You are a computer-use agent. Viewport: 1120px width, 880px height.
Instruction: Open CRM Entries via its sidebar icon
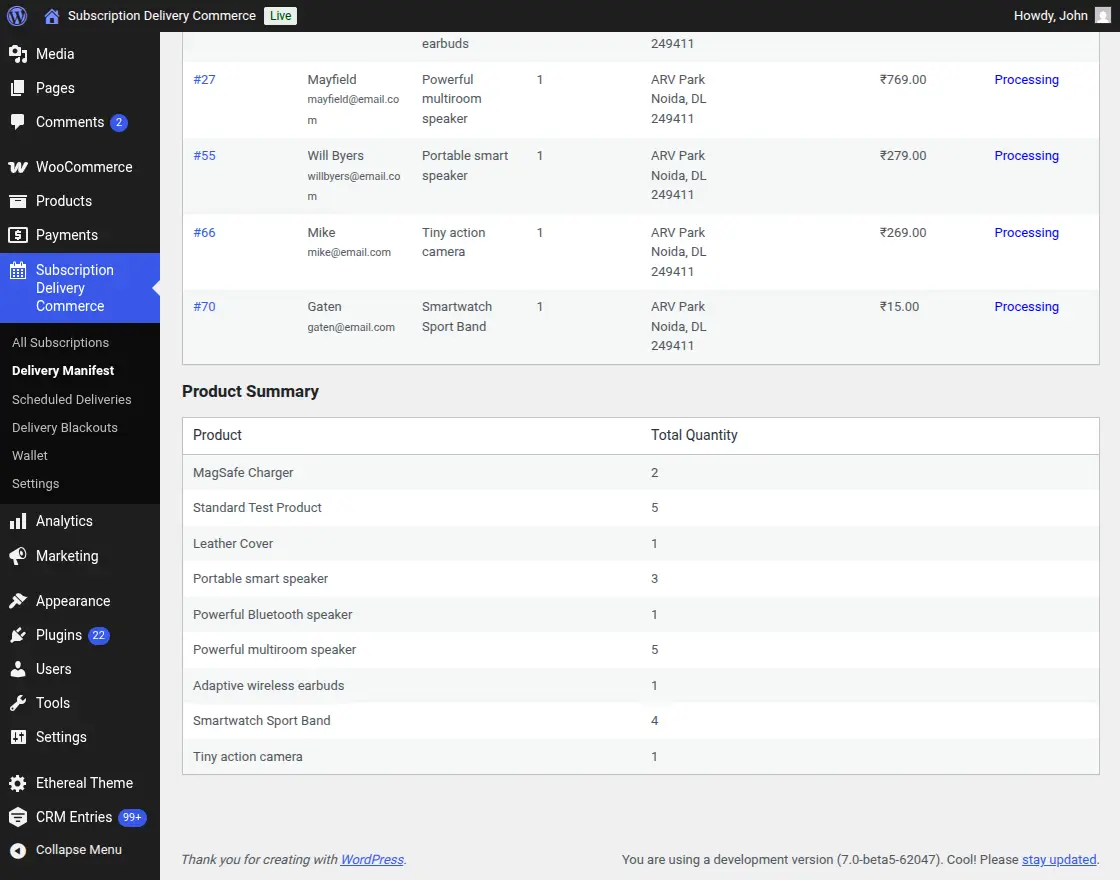pos(17,817)
